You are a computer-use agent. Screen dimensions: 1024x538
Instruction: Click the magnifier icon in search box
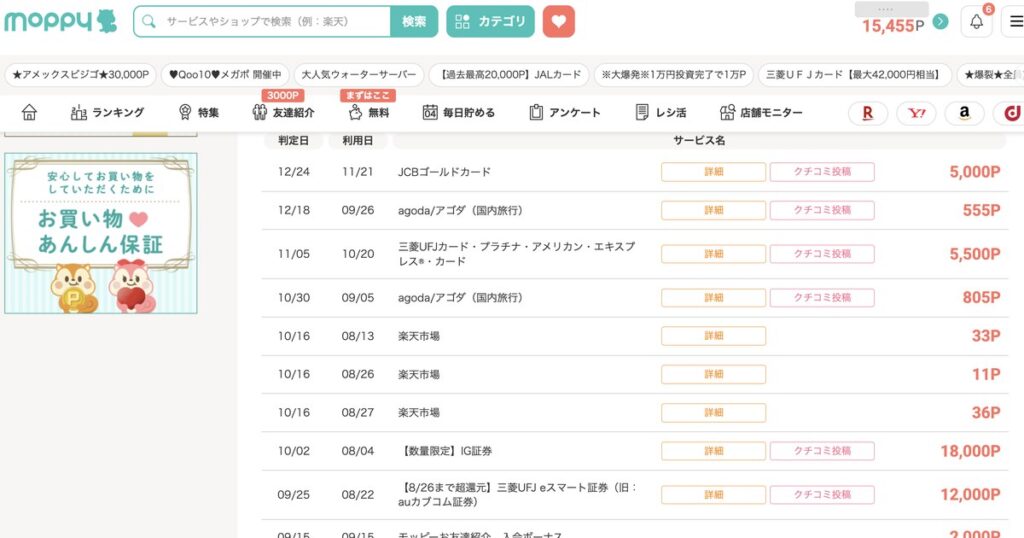149,22
